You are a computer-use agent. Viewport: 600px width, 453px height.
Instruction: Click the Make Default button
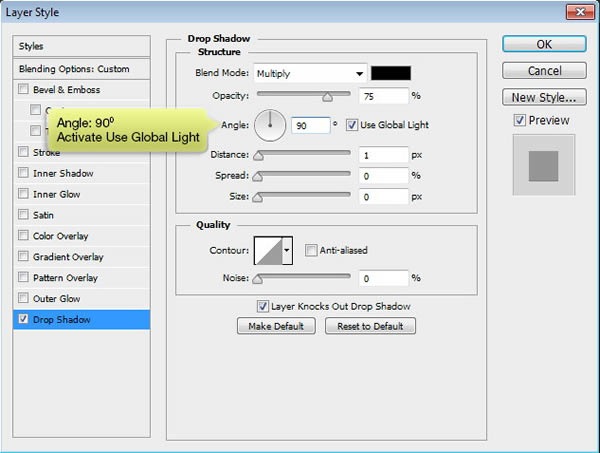pos(276,326)
